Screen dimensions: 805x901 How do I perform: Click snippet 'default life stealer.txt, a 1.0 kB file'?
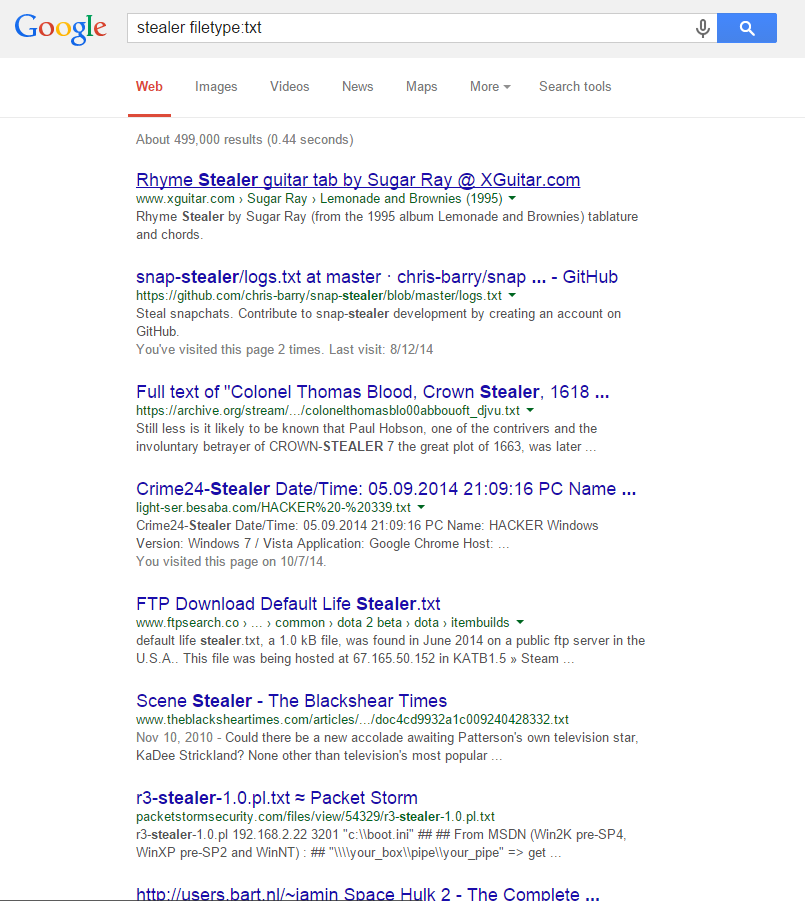[x=391, y=649]
